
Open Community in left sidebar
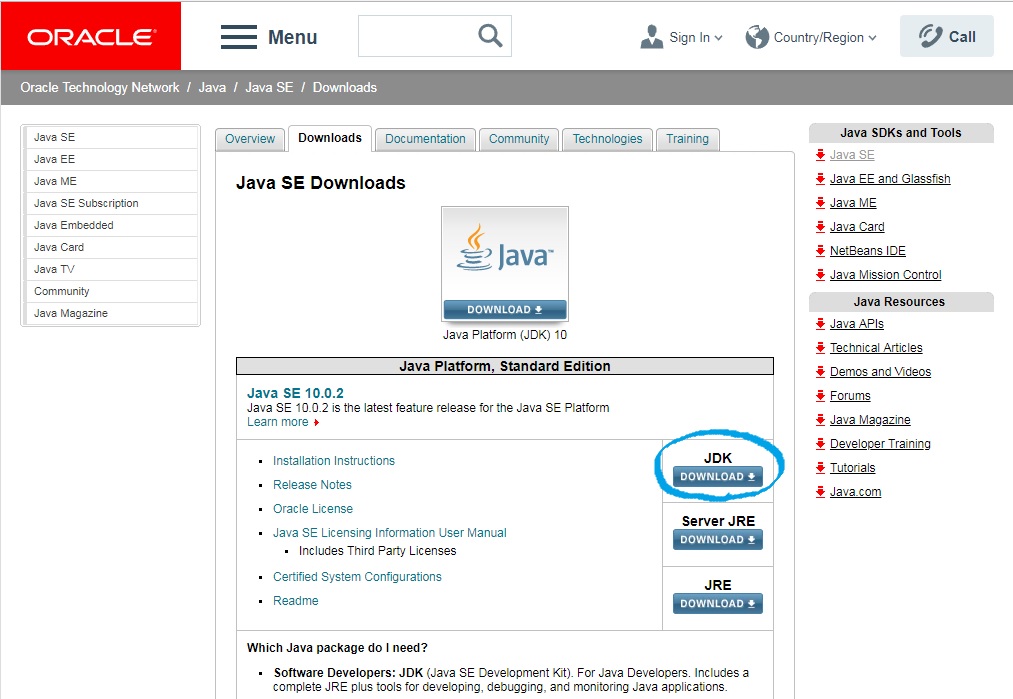click(111, 291)
